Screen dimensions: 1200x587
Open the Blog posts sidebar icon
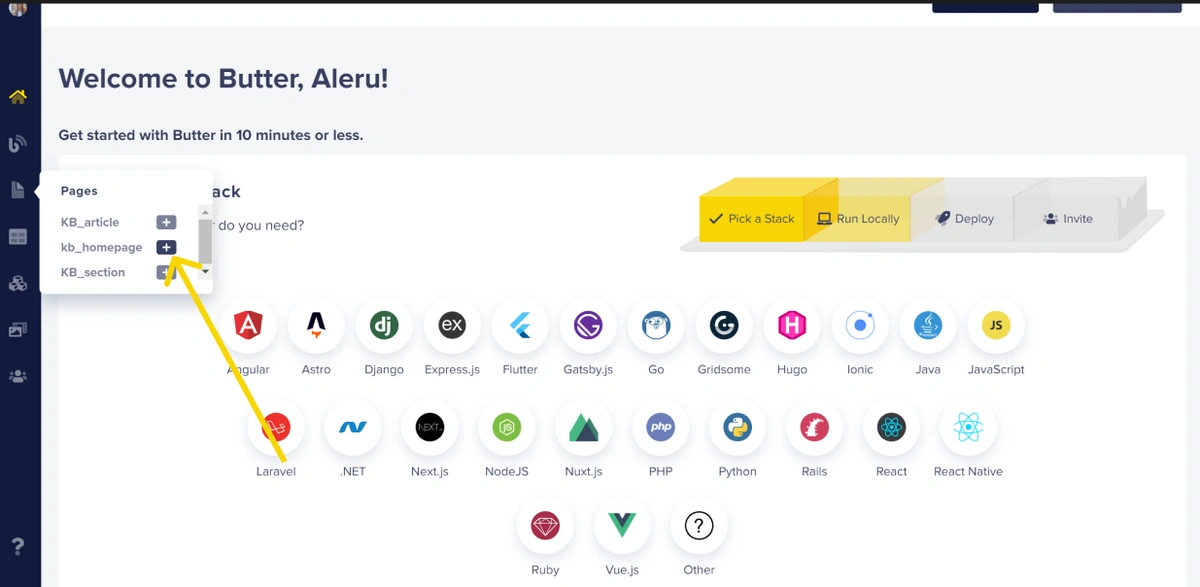click(17, 144)
